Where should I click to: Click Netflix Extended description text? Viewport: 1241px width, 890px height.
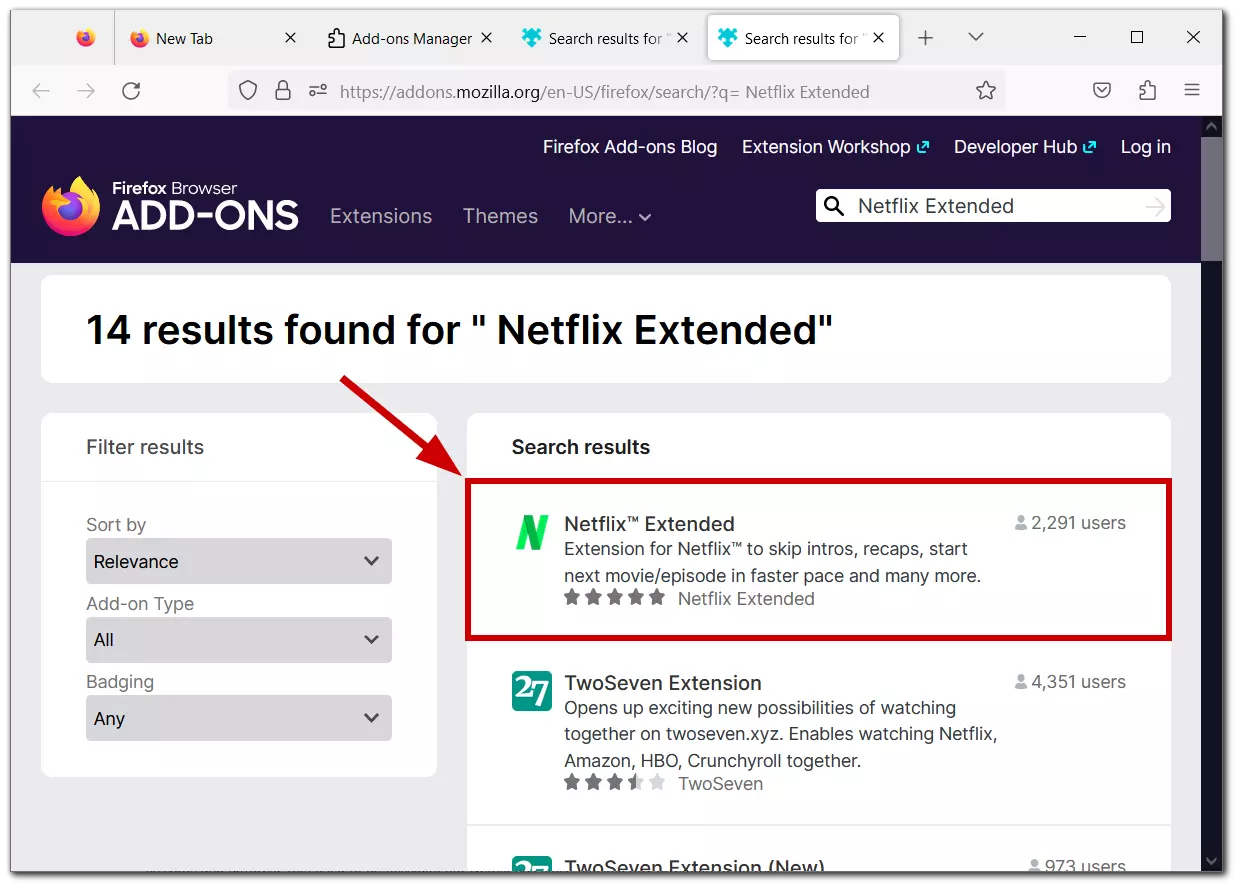pyautogui.click(x=773, y=562)
